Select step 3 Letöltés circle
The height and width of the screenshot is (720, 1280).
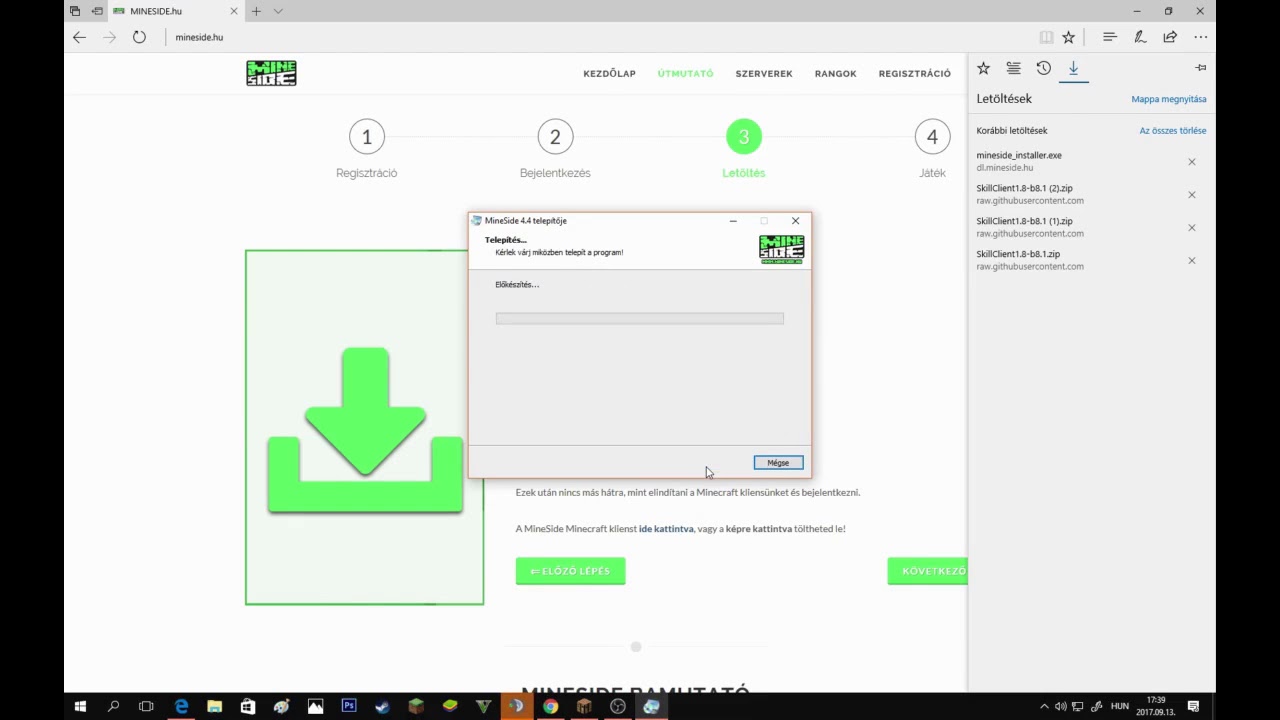pos(743,137)
